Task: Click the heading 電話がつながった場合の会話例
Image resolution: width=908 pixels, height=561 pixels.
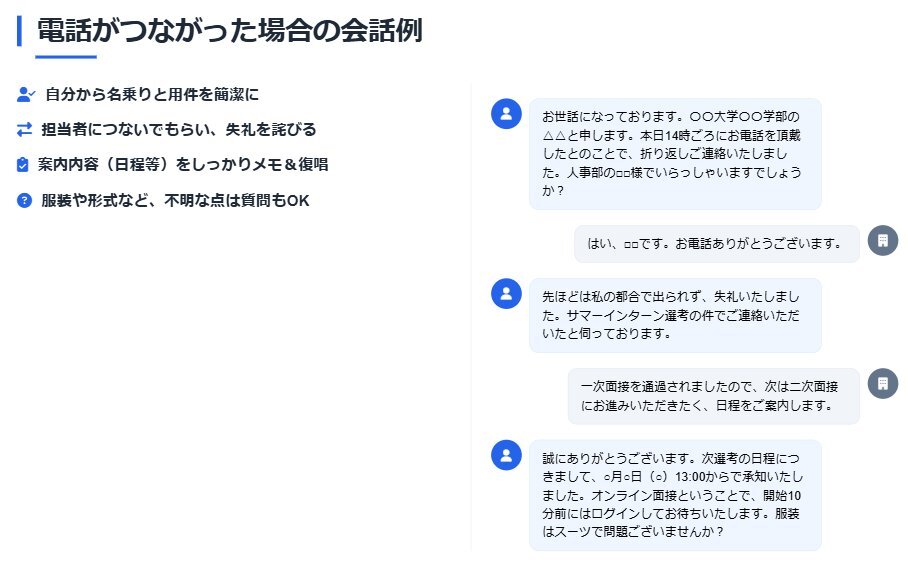Action: pos(230,30)
